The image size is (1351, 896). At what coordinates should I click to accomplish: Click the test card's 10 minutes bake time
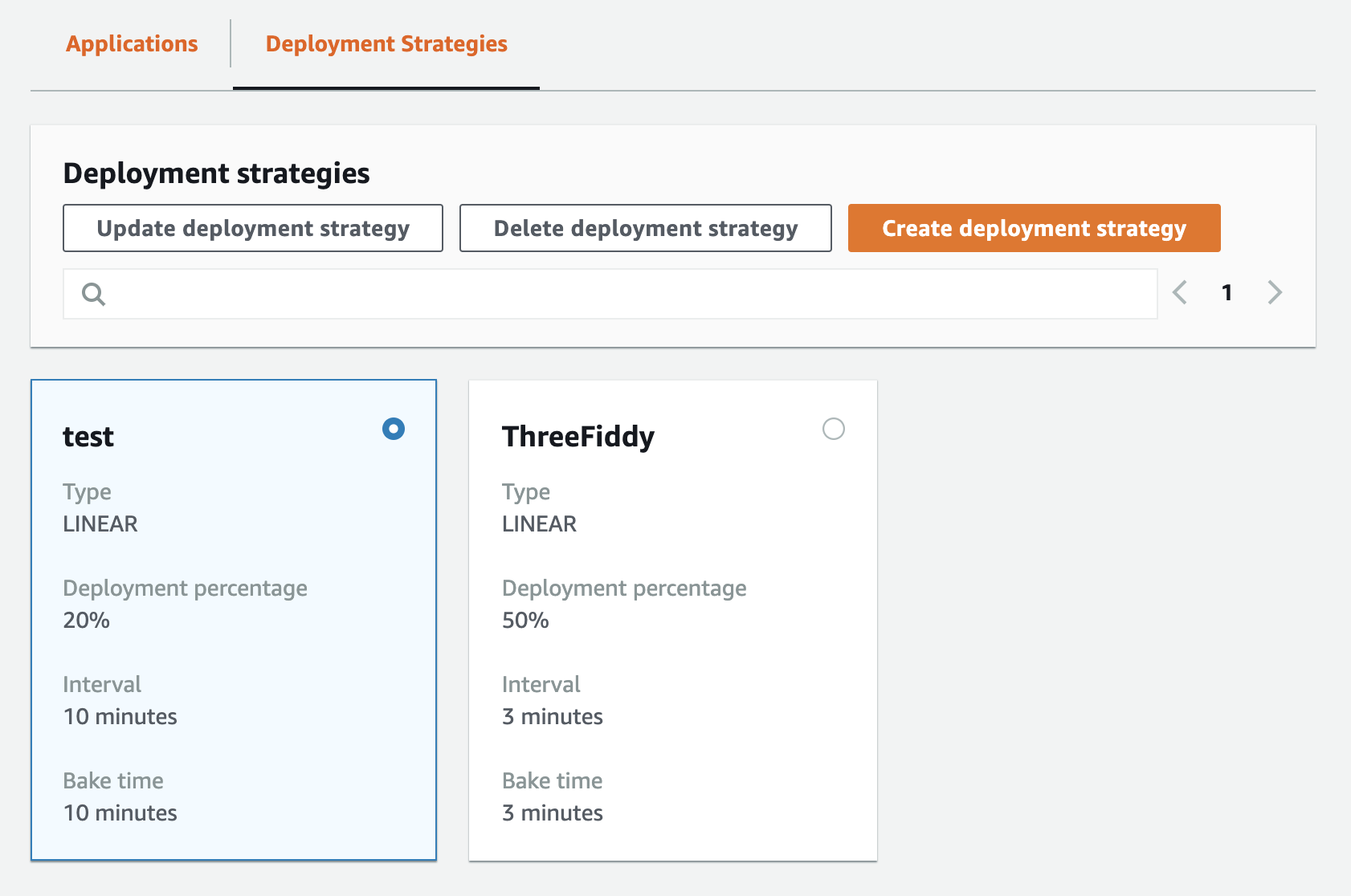120,813
